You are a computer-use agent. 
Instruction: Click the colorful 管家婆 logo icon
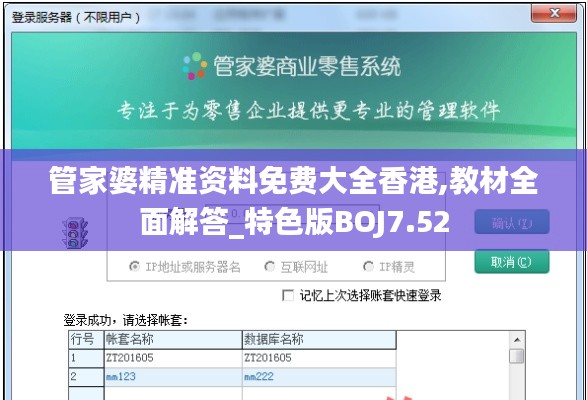(x=195, y=66)
